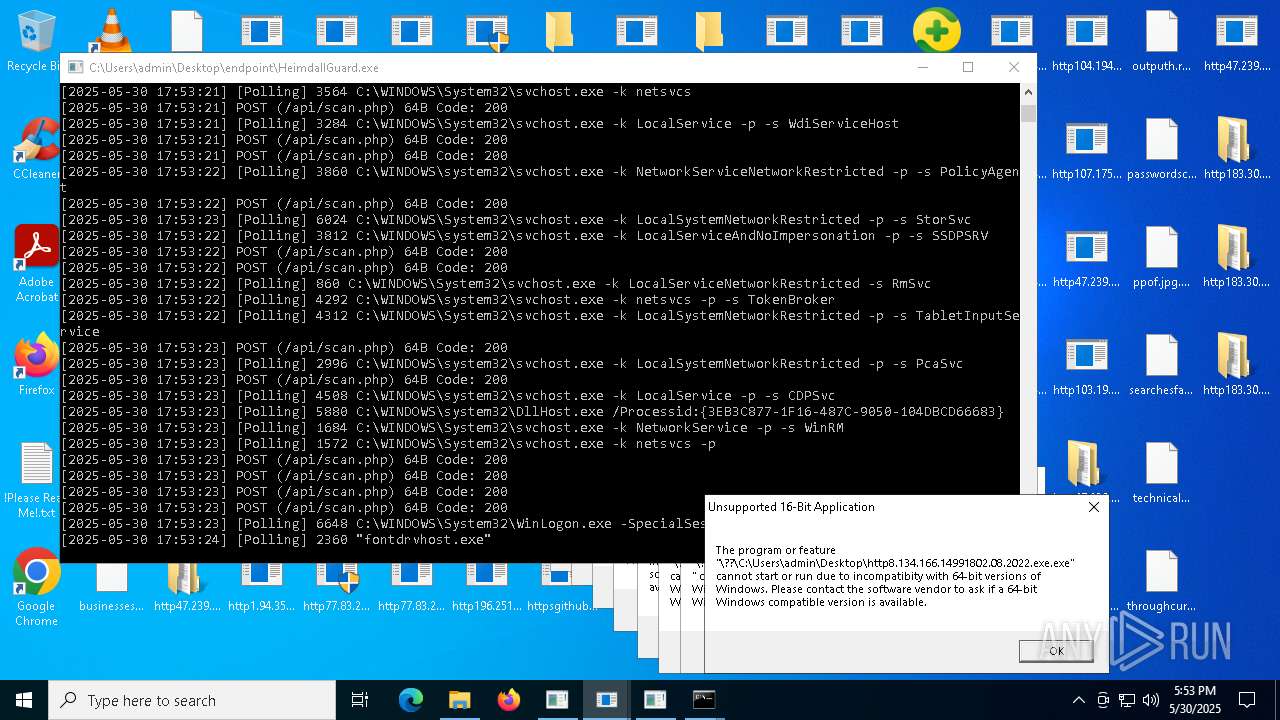Switch to Command Prompt taskbar icon
The width and height of the screenshot is (1280, 720).
pyautogui.click(x=704, y=700)
